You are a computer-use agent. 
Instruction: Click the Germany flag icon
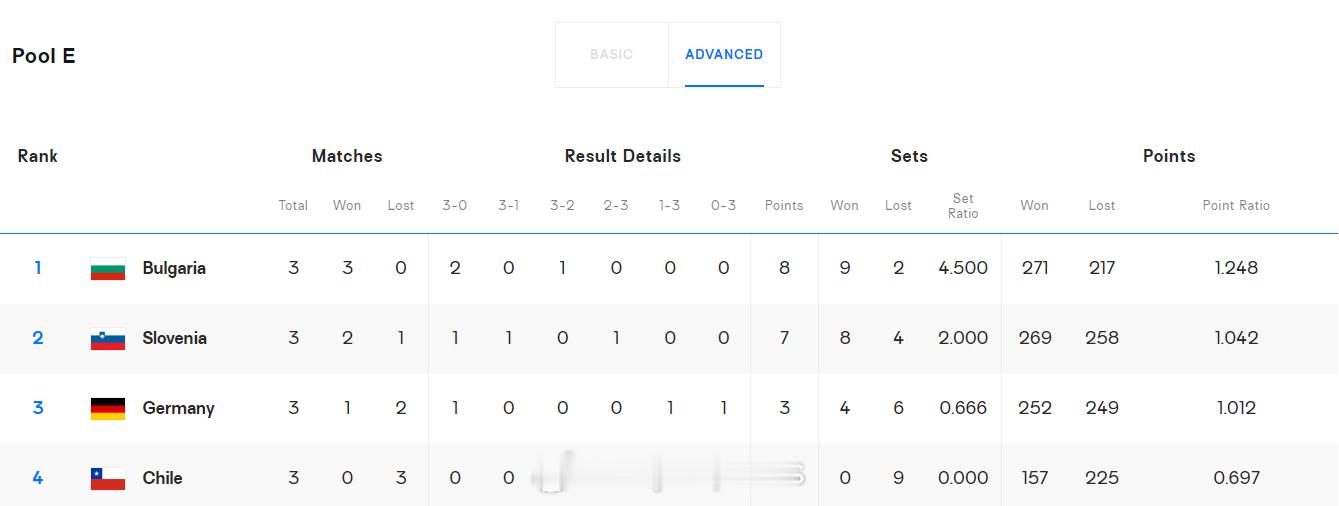[x=108, y=409]
